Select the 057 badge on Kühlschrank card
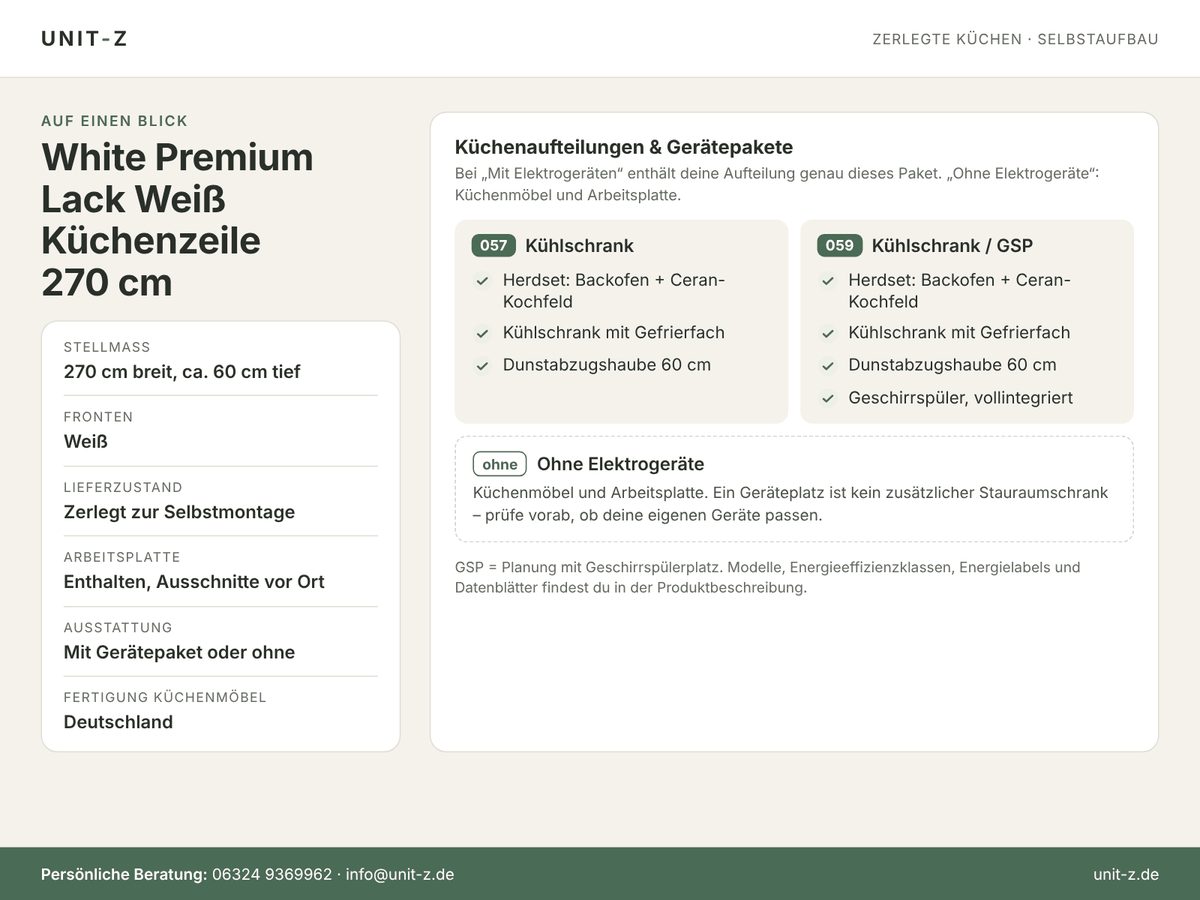This screenshot has width=1200, height=900. pos(494,245)
